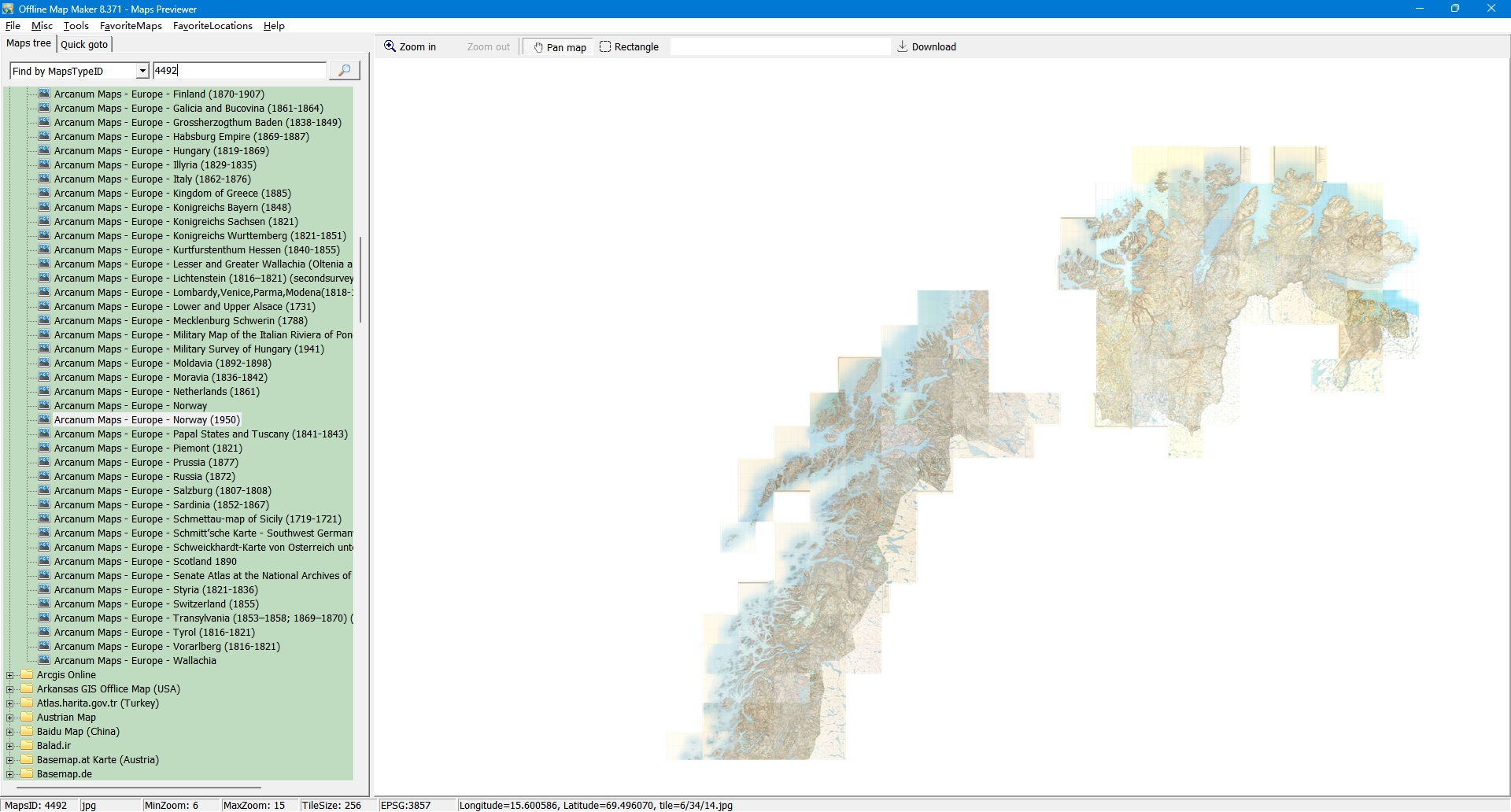The height and width of the screenshot is (812, 1511).
Task: Expand the Austrian Map folder
Action: pyautogui.click(x=9, y=718)
